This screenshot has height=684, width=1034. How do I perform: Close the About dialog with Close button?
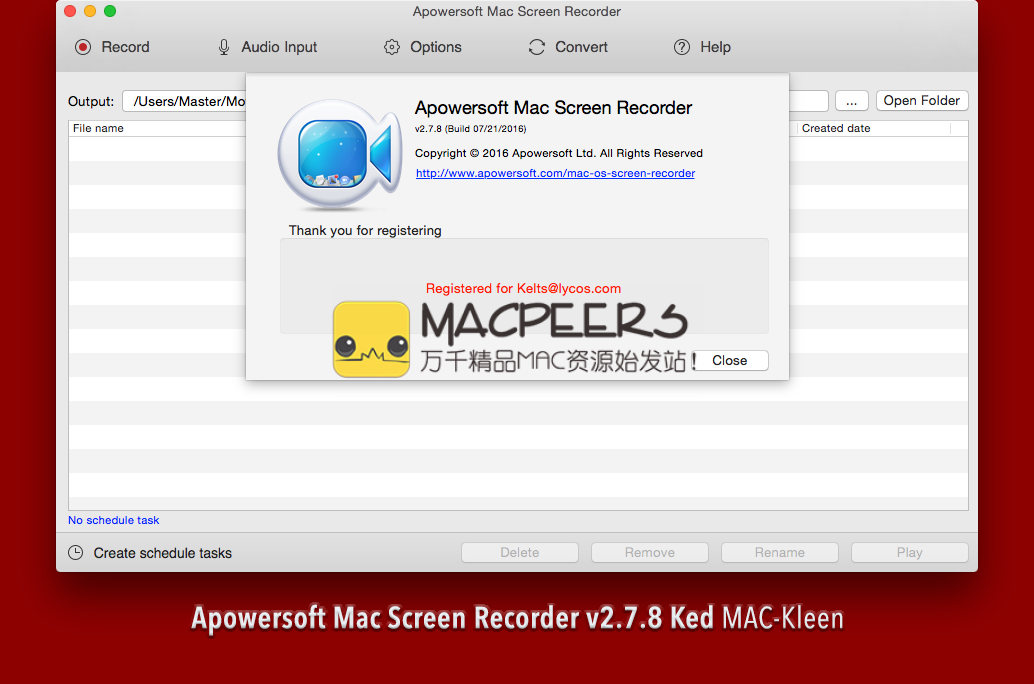[730, 361]
